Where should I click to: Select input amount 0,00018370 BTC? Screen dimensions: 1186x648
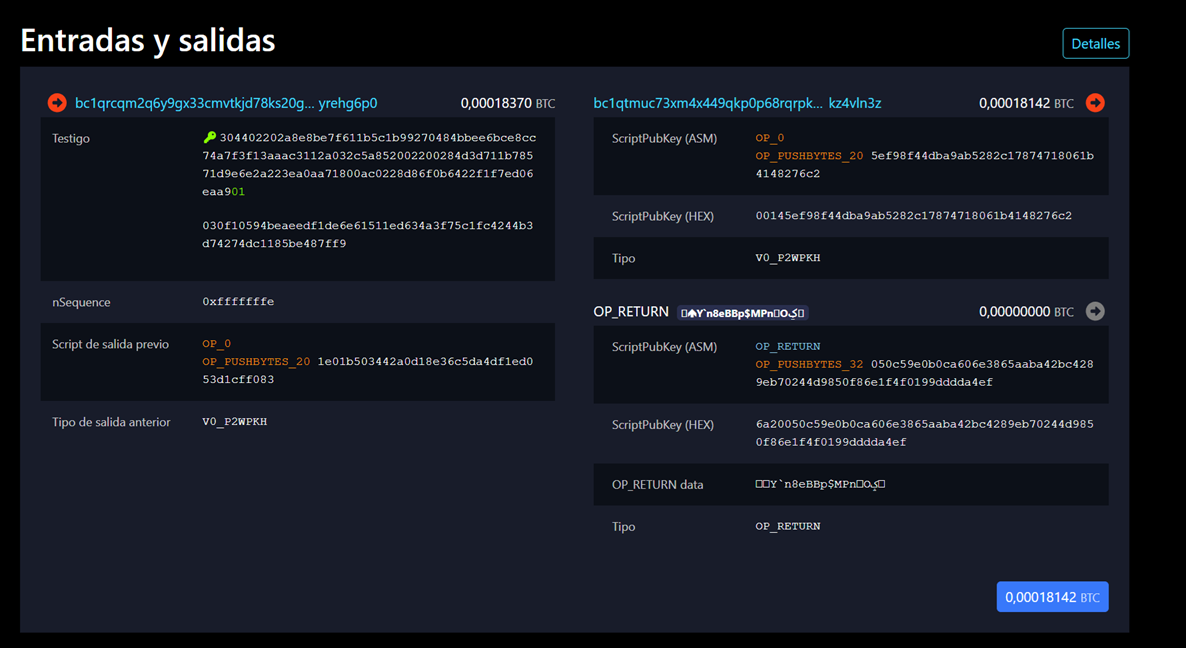click(508, 103)
